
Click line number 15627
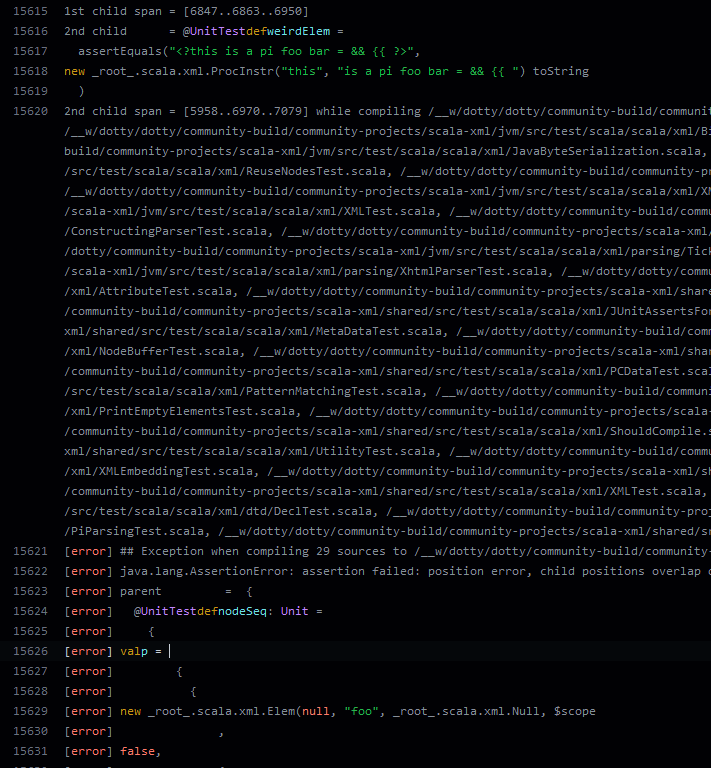click(x=30, y=672)
